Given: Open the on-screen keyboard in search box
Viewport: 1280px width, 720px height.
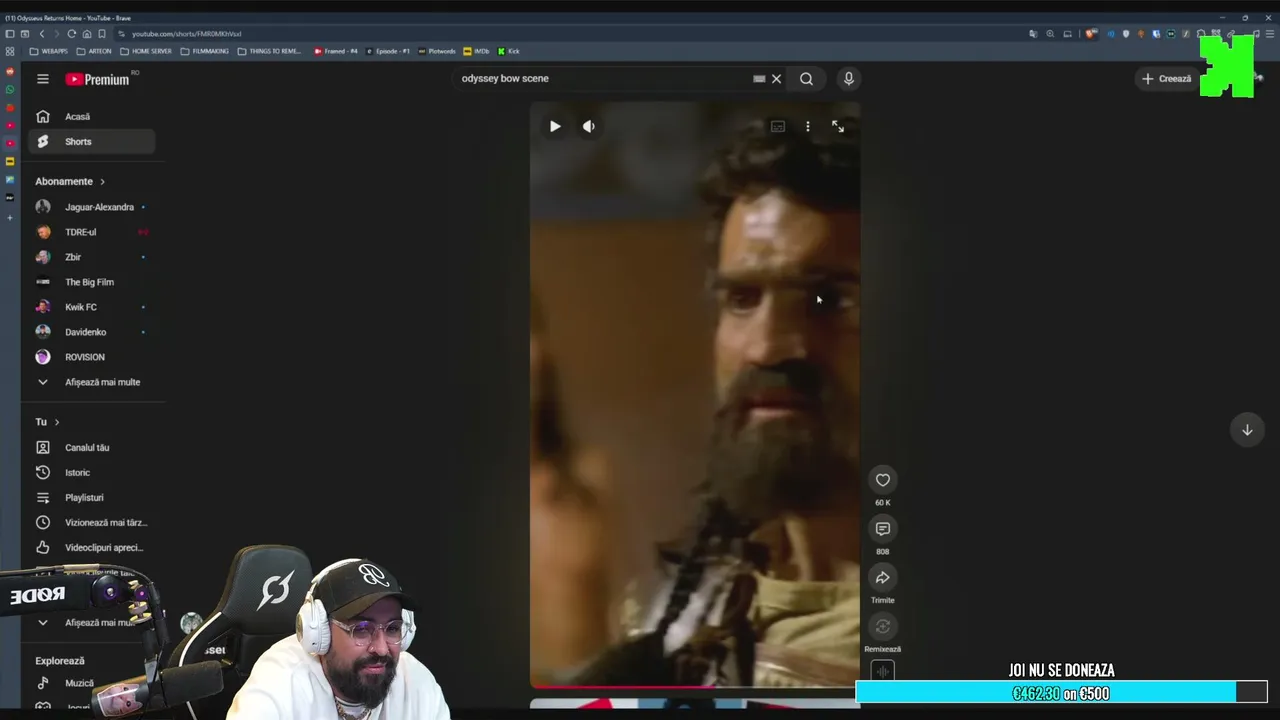Looking at the screenshot, I should 759,79.
